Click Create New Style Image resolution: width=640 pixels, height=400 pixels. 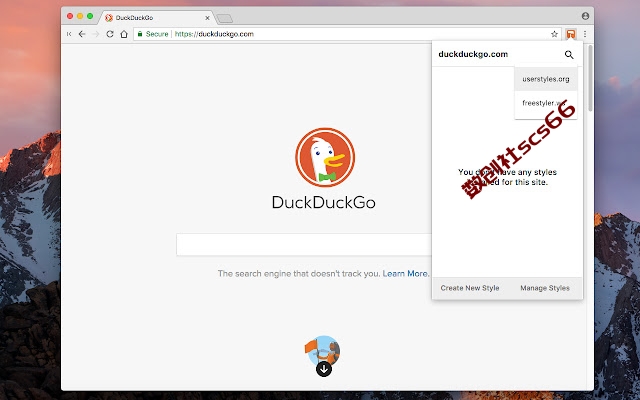coord(470,288)
